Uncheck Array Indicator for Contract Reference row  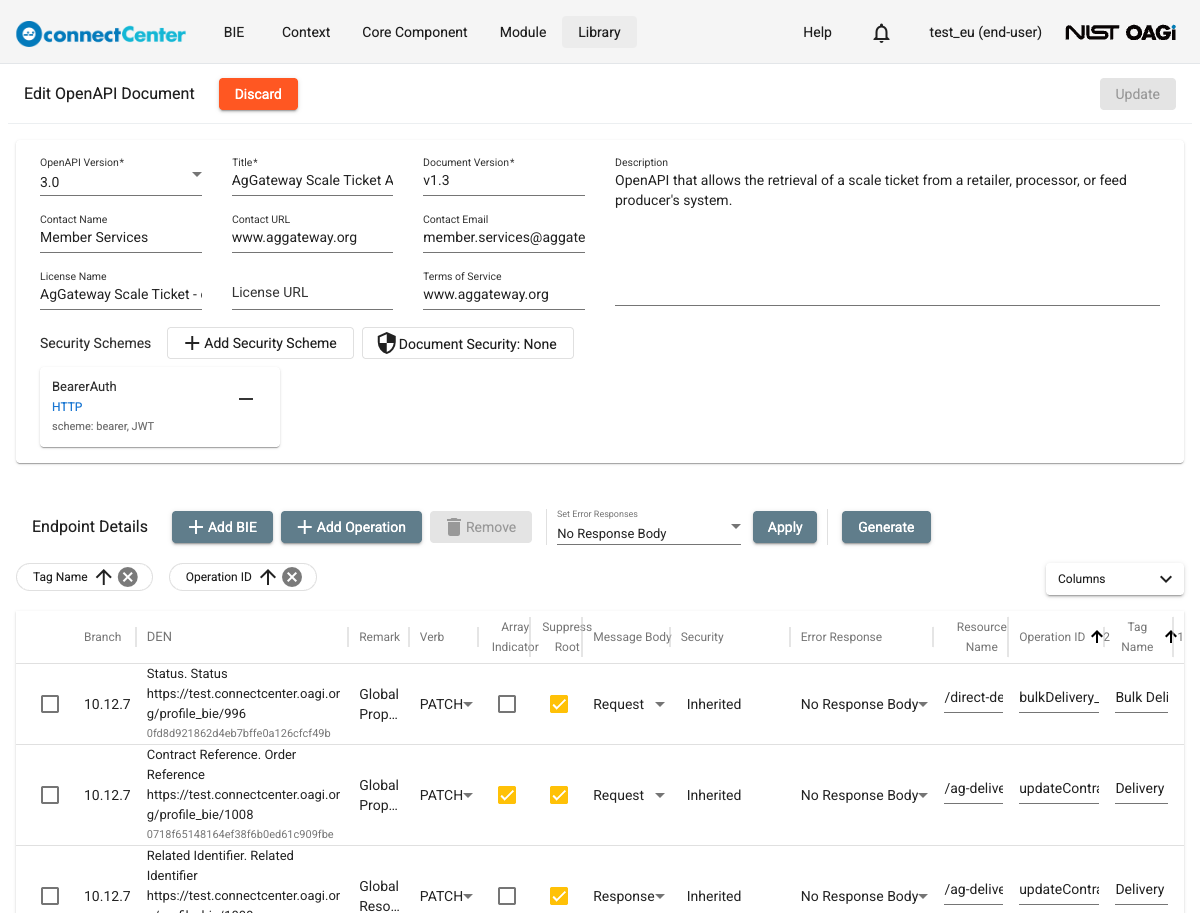[x=507, y=795]
